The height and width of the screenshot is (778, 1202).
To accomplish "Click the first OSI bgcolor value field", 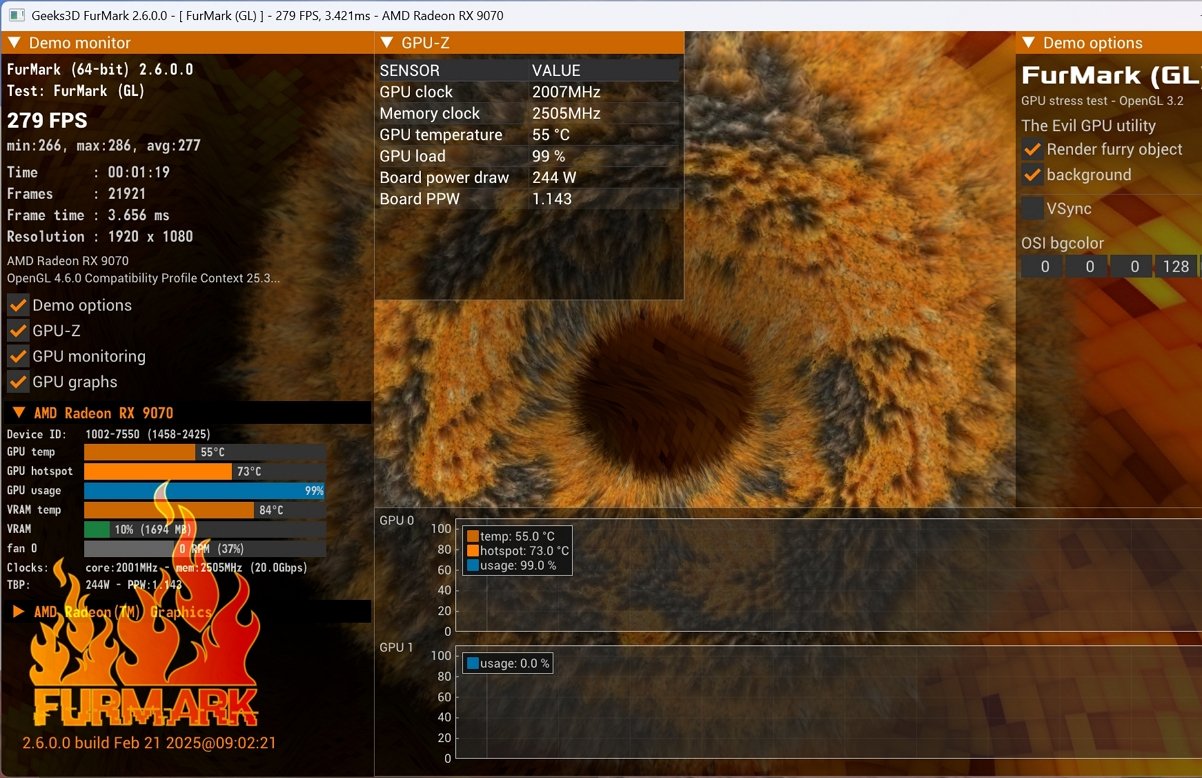I will [1041, 266].
